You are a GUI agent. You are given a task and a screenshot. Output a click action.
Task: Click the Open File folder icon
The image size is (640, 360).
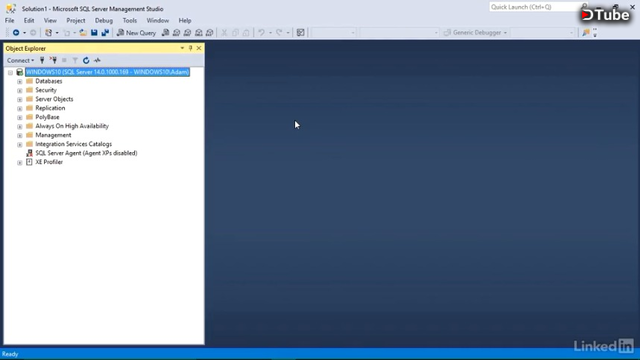83,33
